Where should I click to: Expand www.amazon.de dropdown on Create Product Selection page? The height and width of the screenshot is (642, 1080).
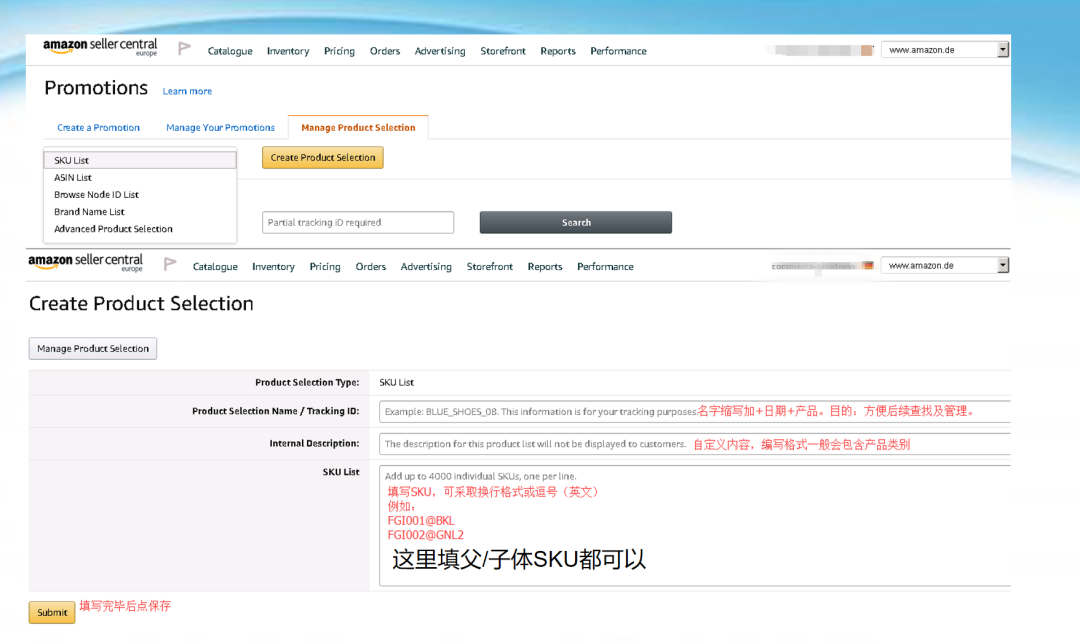(1003, 266)
